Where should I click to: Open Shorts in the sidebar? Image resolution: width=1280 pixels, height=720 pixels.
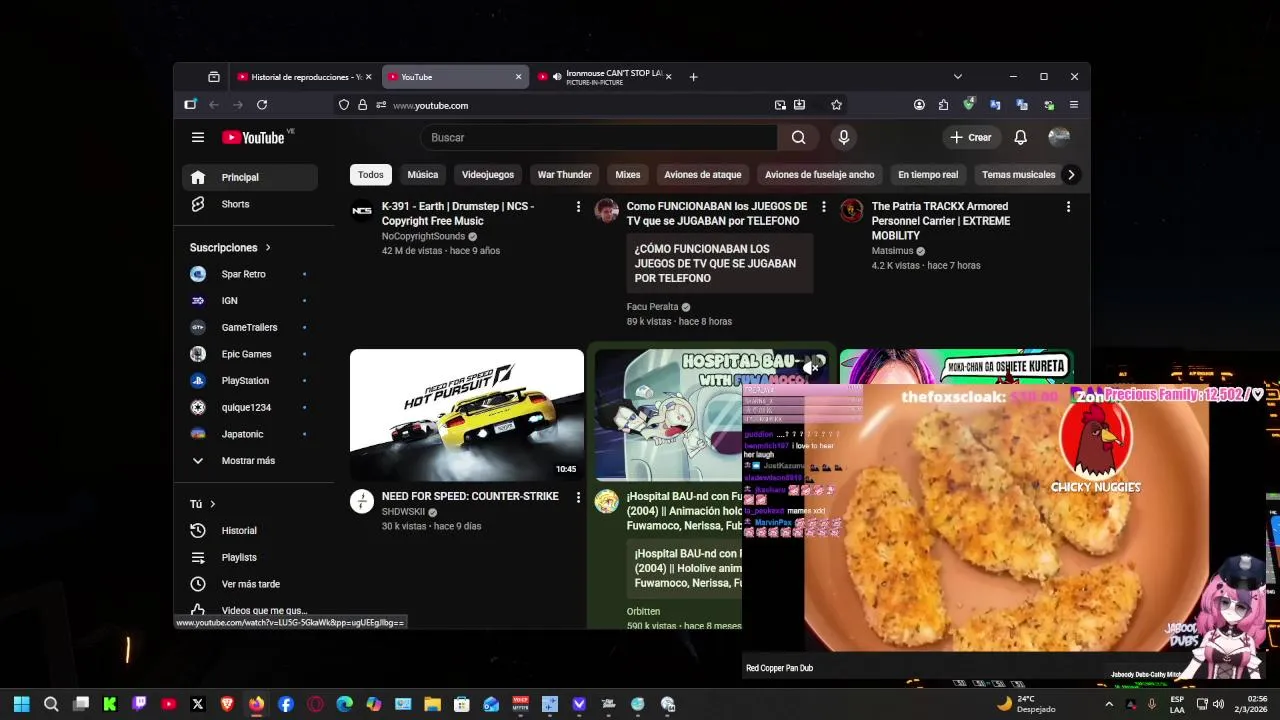[x=250, y=204]
